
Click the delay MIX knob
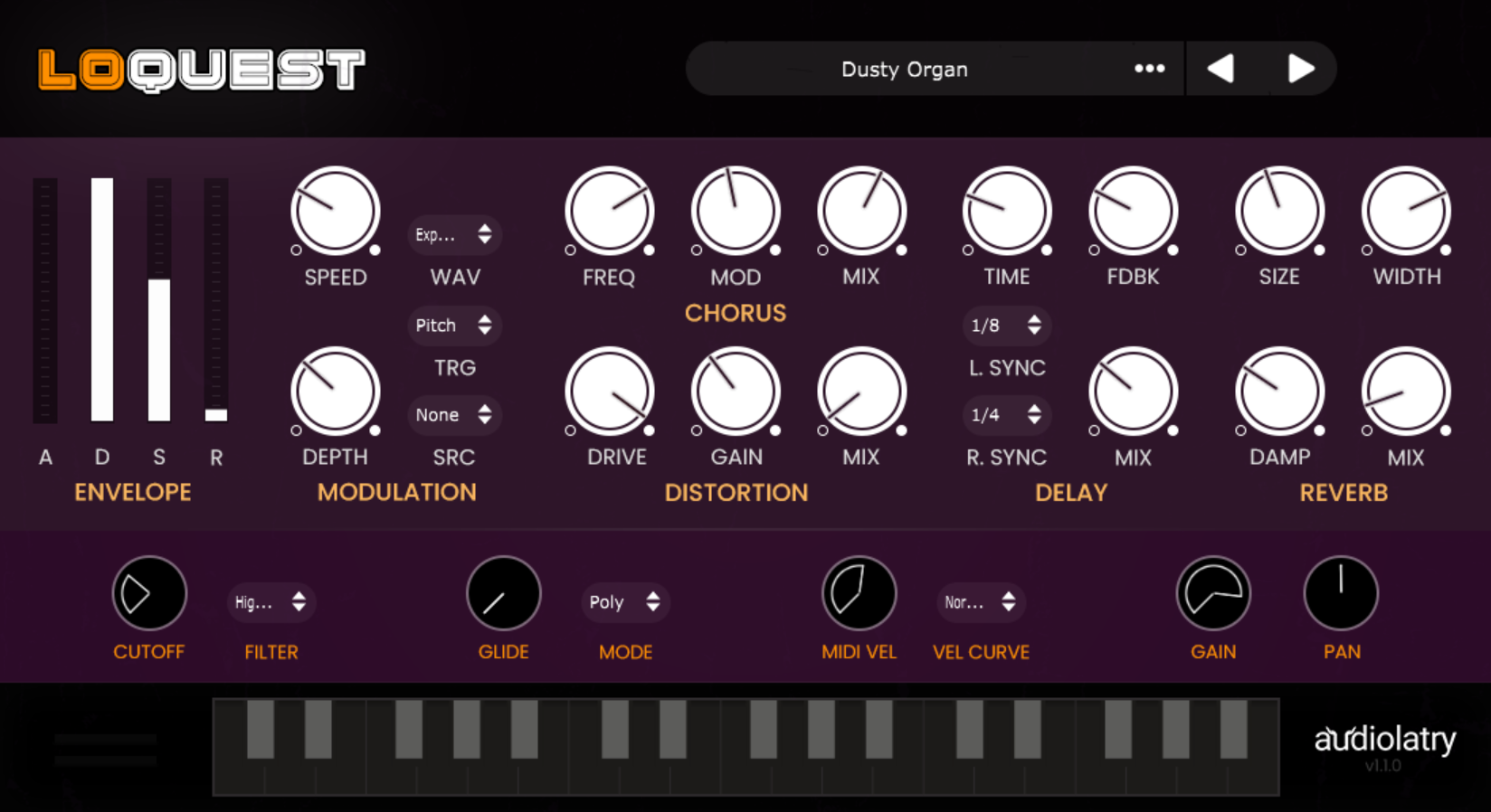[1133, 392]
